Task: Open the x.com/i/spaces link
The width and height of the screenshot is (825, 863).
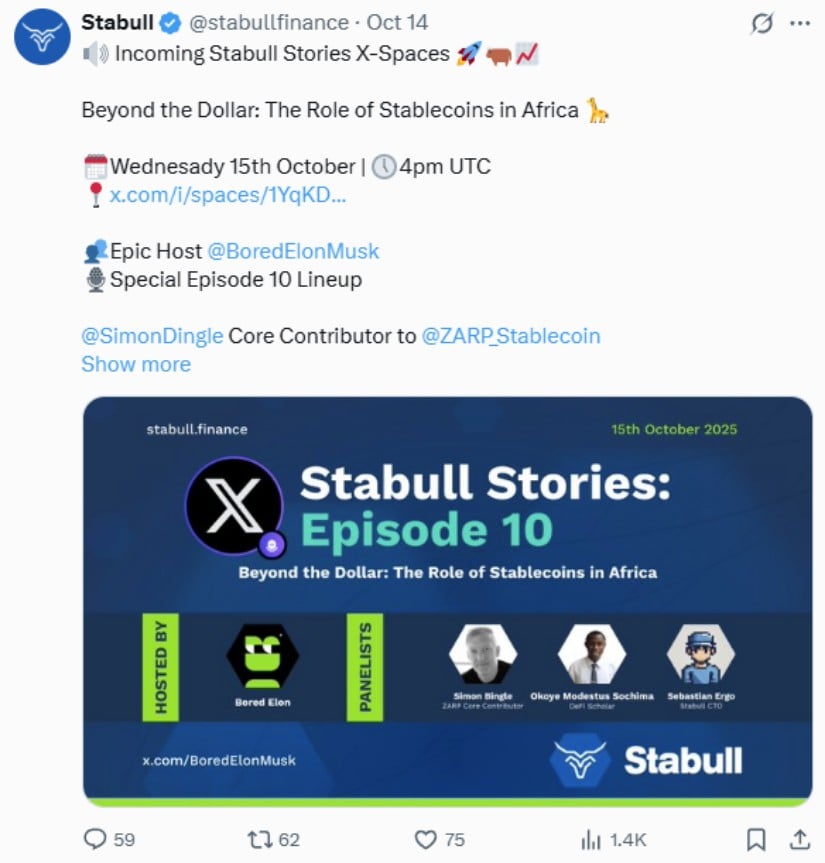Action: [x=228, y=195]
